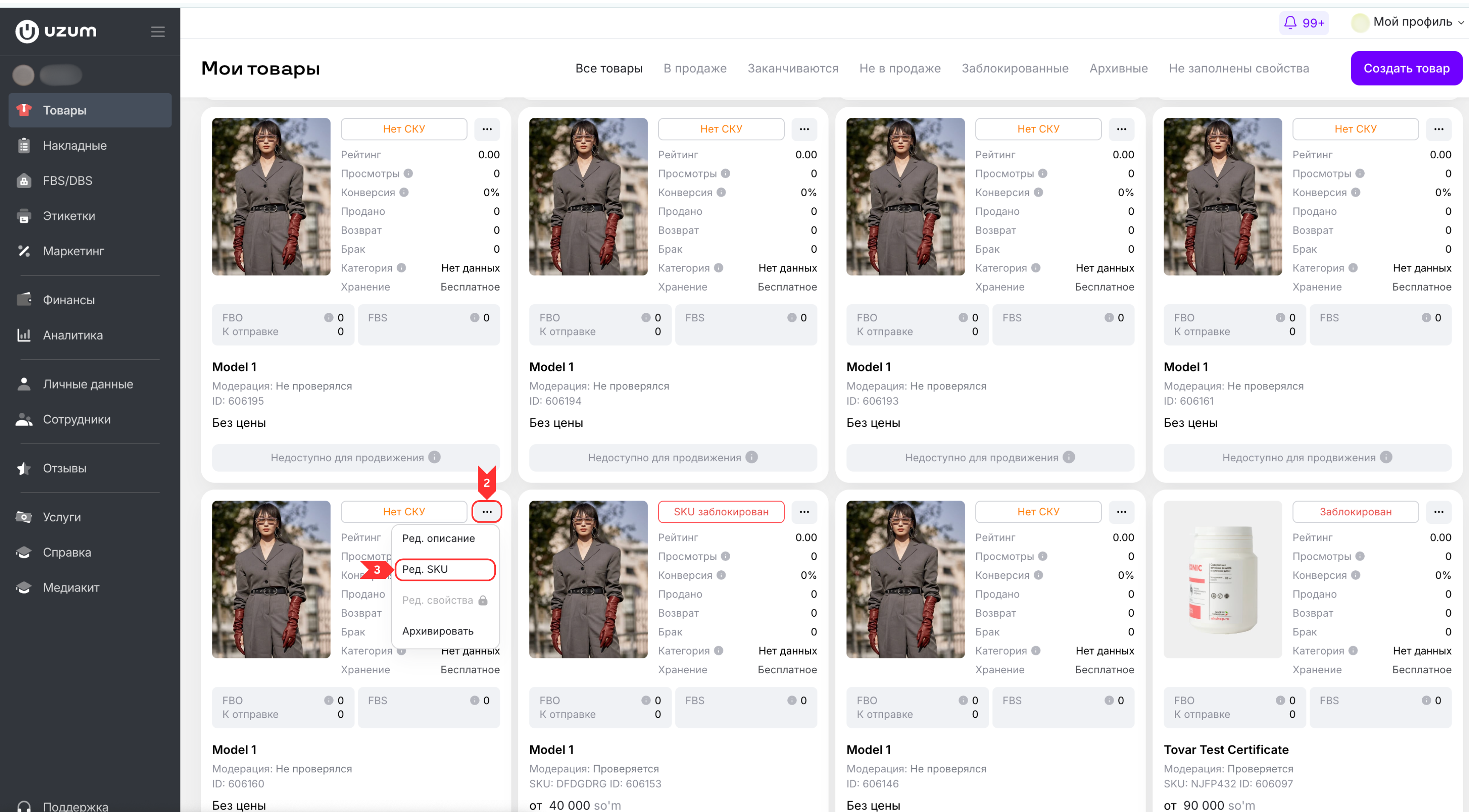Go to Сотрудники in the sidebar
Screen dimensions: 1469x812
(x=90, y=419)
